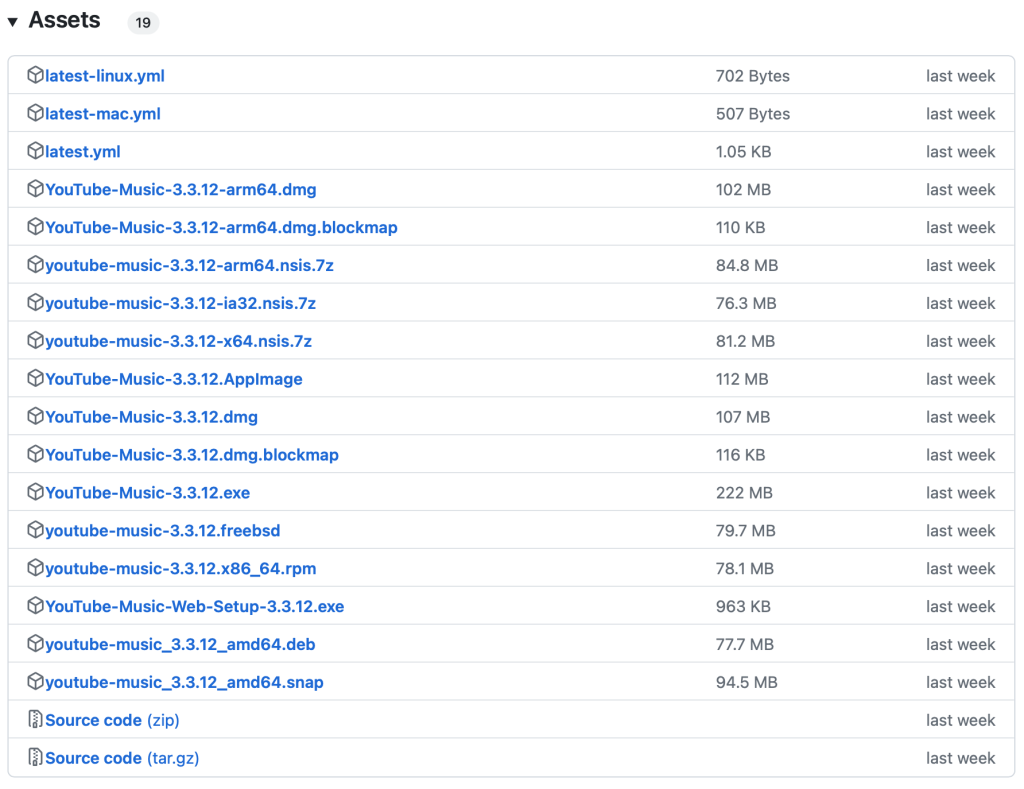Click package icon beside youtube-music-3.3.12.freebsd
The width and height of the screenshot is (1024, 789).
point(35,531)
